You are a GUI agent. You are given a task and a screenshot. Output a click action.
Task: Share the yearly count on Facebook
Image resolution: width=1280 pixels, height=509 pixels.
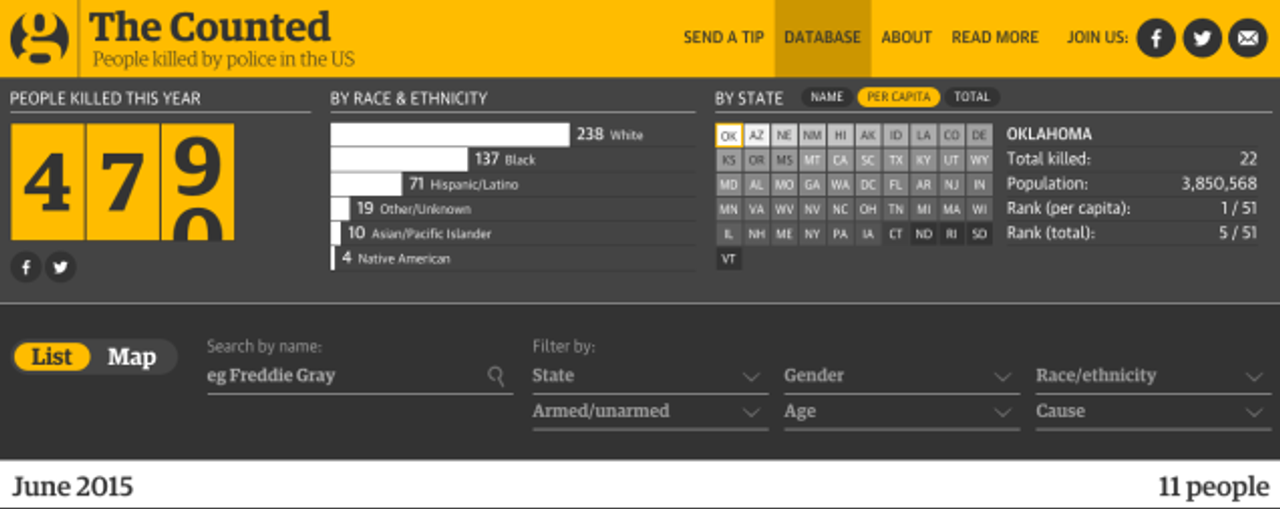(x=26, y=267)
